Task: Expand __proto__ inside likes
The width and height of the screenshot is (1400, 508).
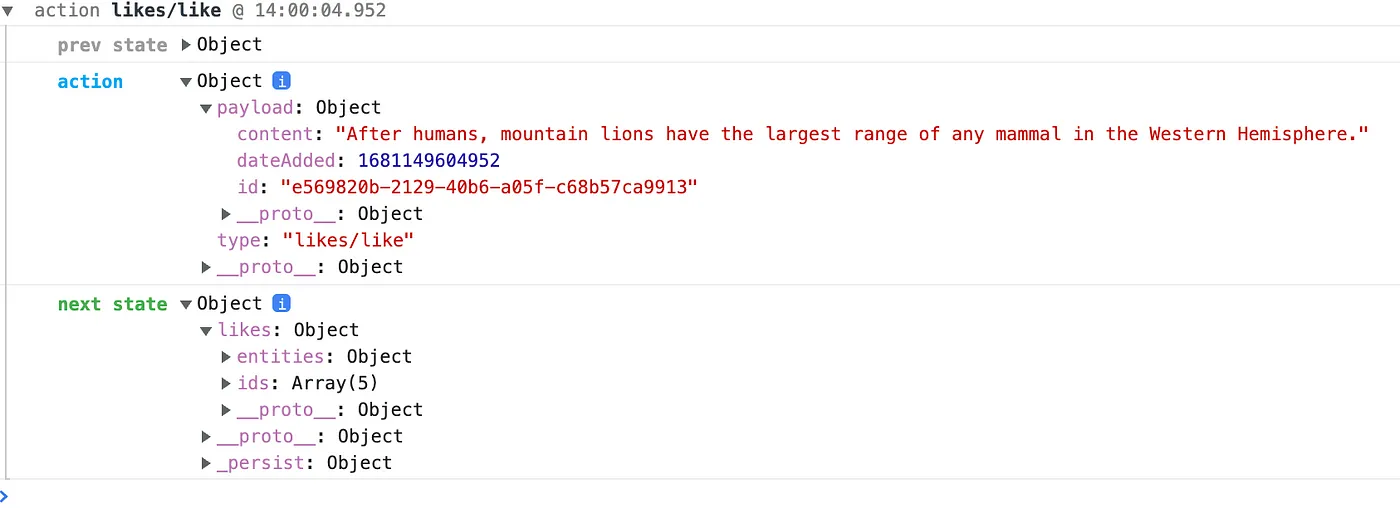Action: pos(226,410)
